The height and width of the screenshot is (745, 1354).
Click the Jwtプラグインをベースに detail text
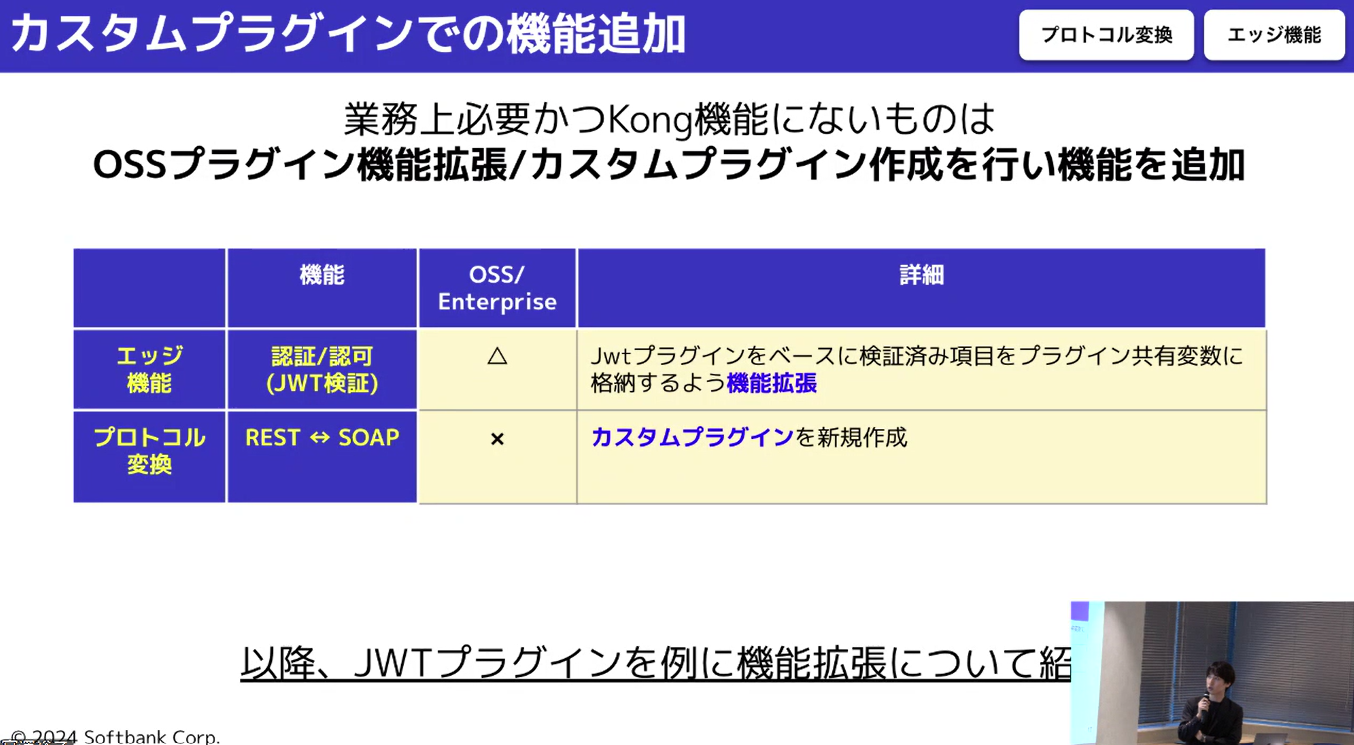pyautogui.click(x=917, y=369)
